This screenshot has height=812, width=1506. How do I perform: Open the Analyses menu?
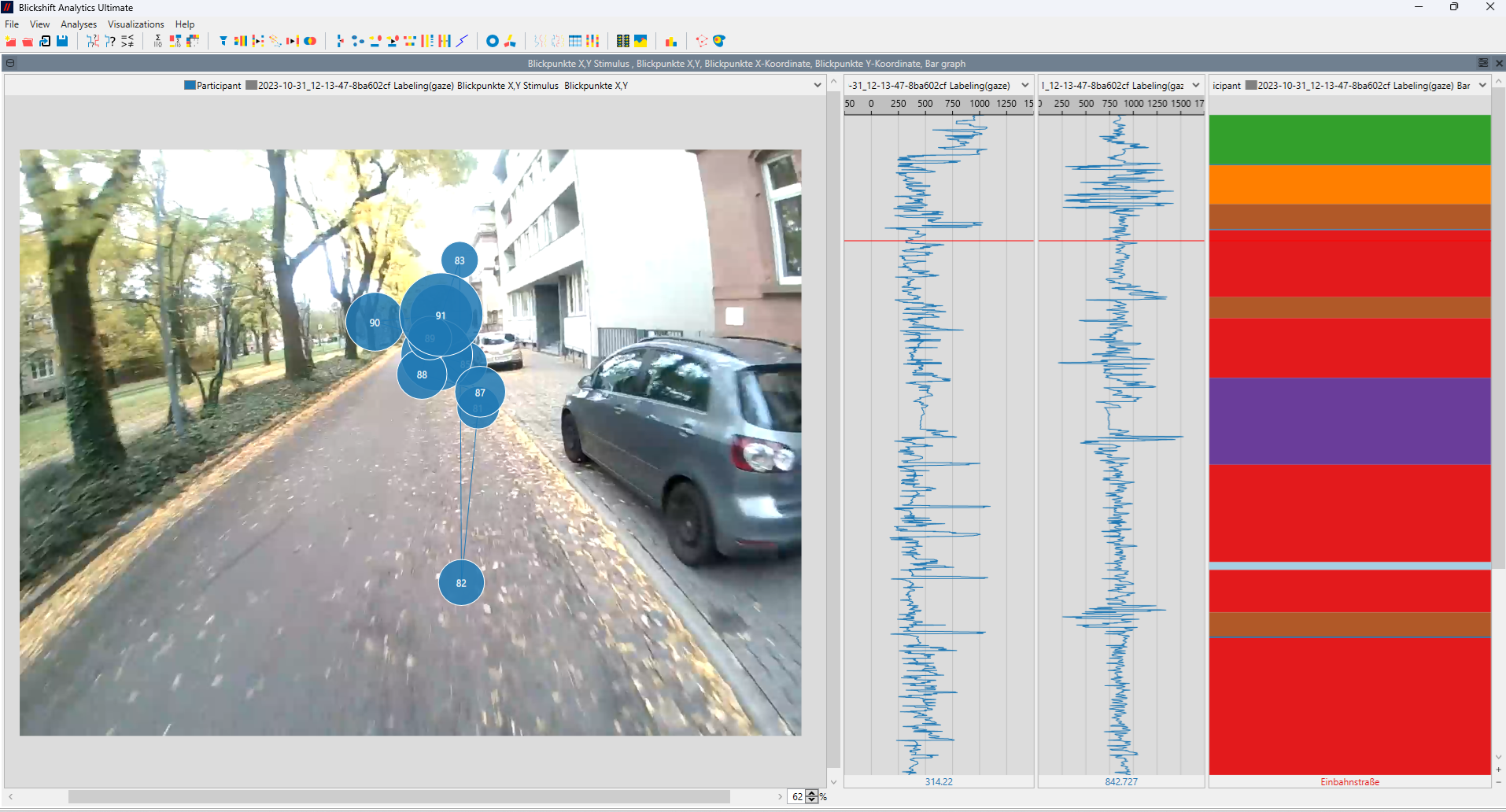coord(79,24)
